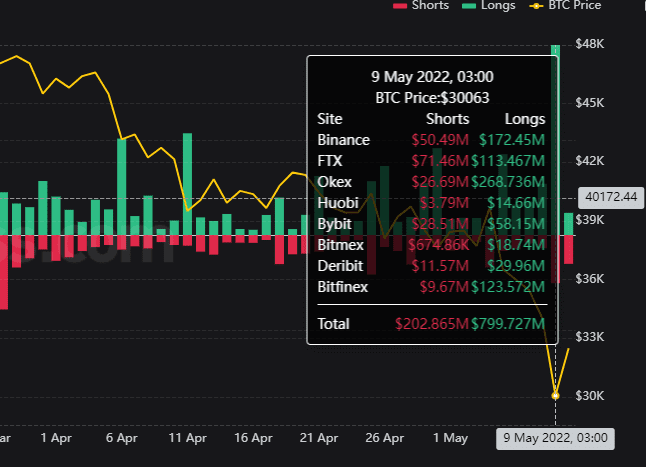
Task: Click the total longs value $799.727M
Action: pyautogui.click(x=508, y=324)
